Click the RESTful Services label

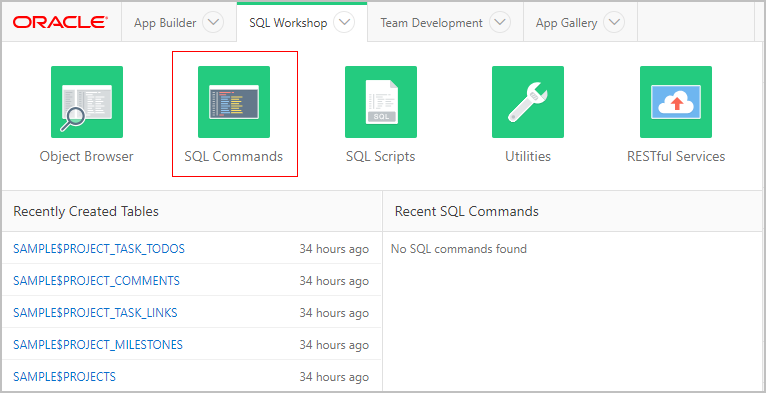coord(676,156)
